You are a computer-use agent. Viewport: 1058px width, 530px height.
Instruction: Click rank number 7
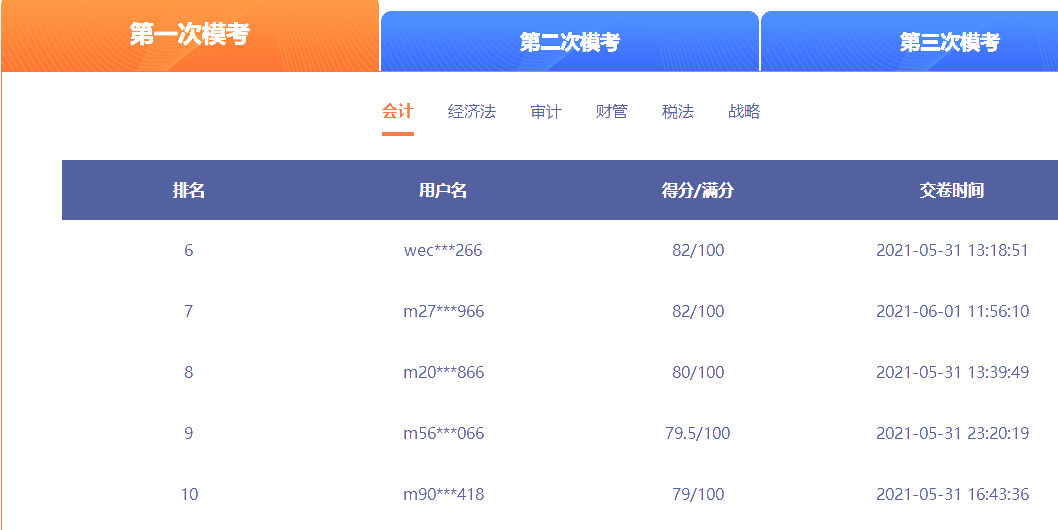click(188, 311)
